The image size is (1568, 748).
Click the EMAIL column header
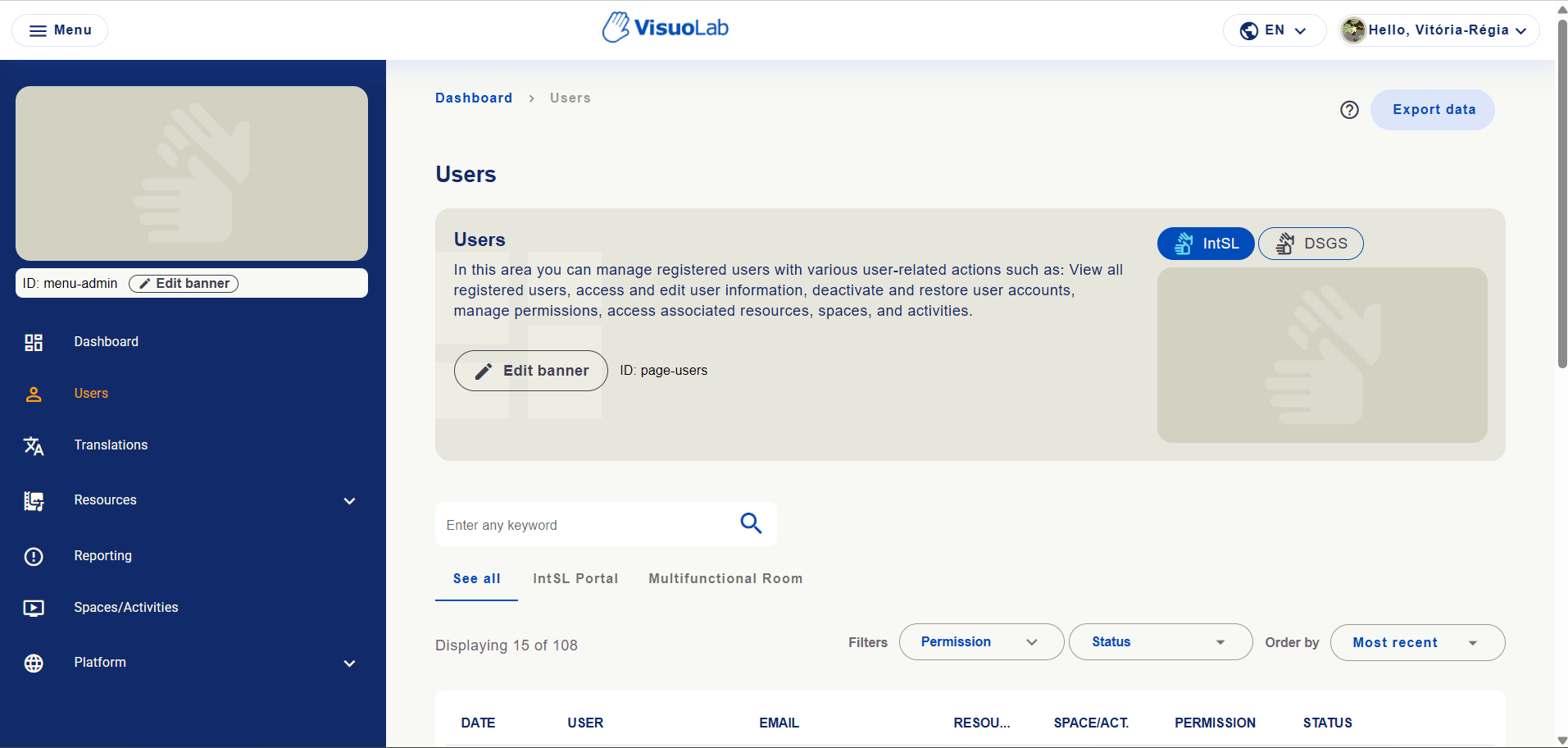(x=779, y=723)
